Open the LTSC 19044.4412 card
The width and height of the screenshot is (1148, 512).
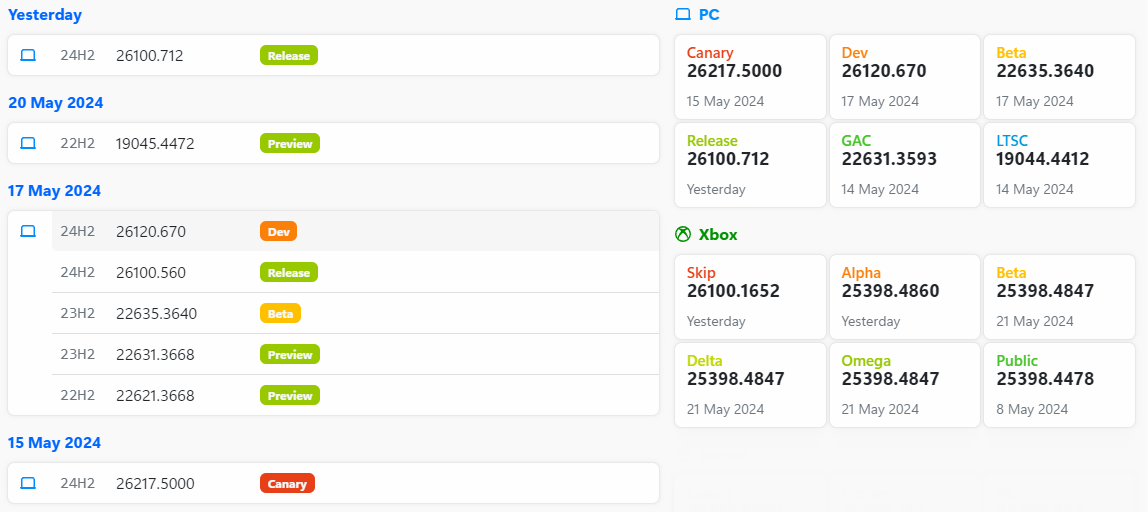tap(1059, 165)
